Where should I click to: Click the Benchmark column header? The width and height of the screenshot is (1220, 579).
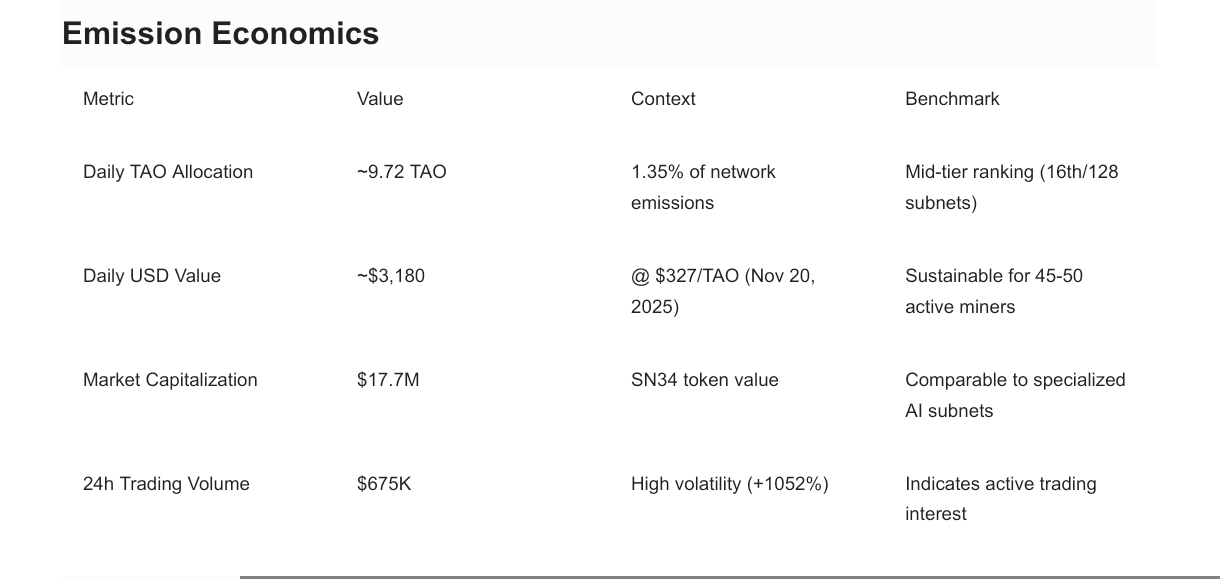pyautogui.click(x=952, y=99)
